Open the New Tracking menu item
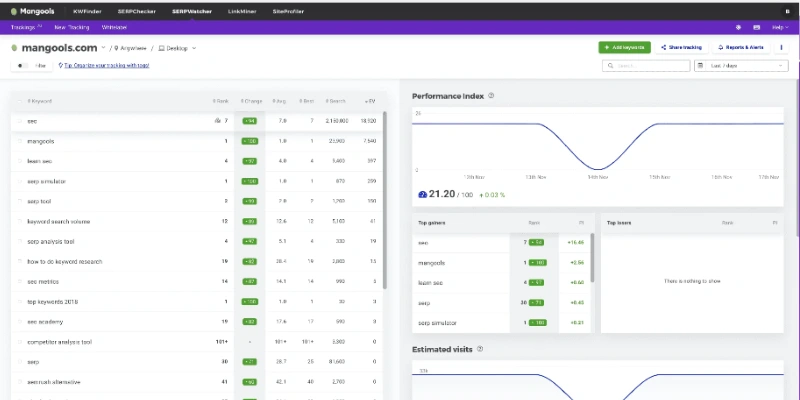 (x=72, y=27)
